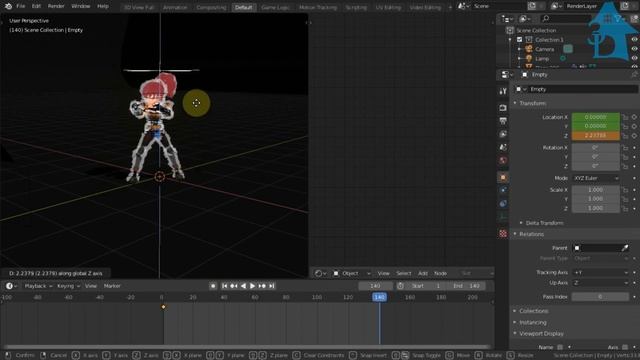Select Scene Collection in the outliner
This screenshot has height=360, width=640.
tap(536, 30)
